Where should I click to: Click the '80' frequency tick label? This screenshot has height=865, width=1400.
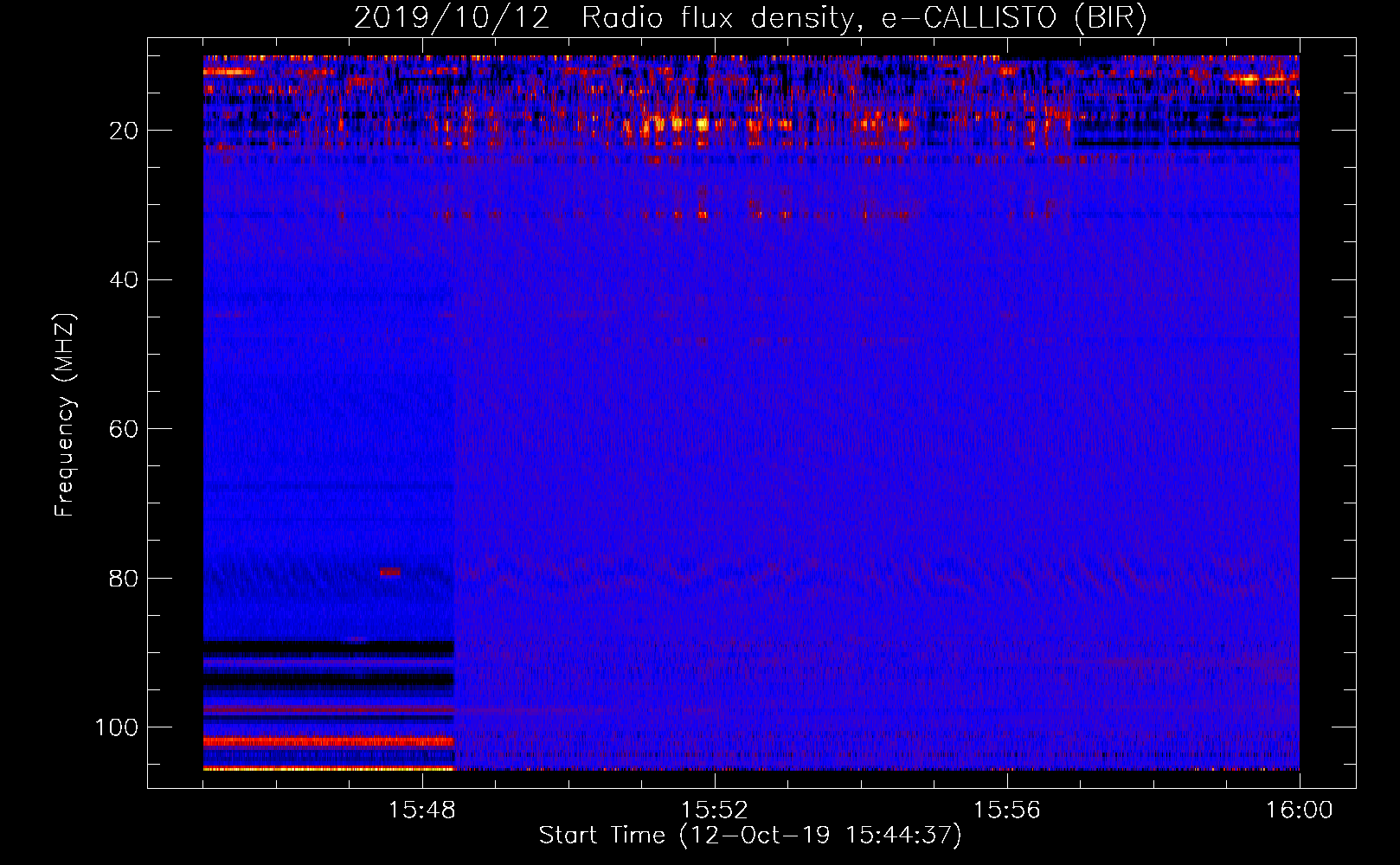click(124, 578)
